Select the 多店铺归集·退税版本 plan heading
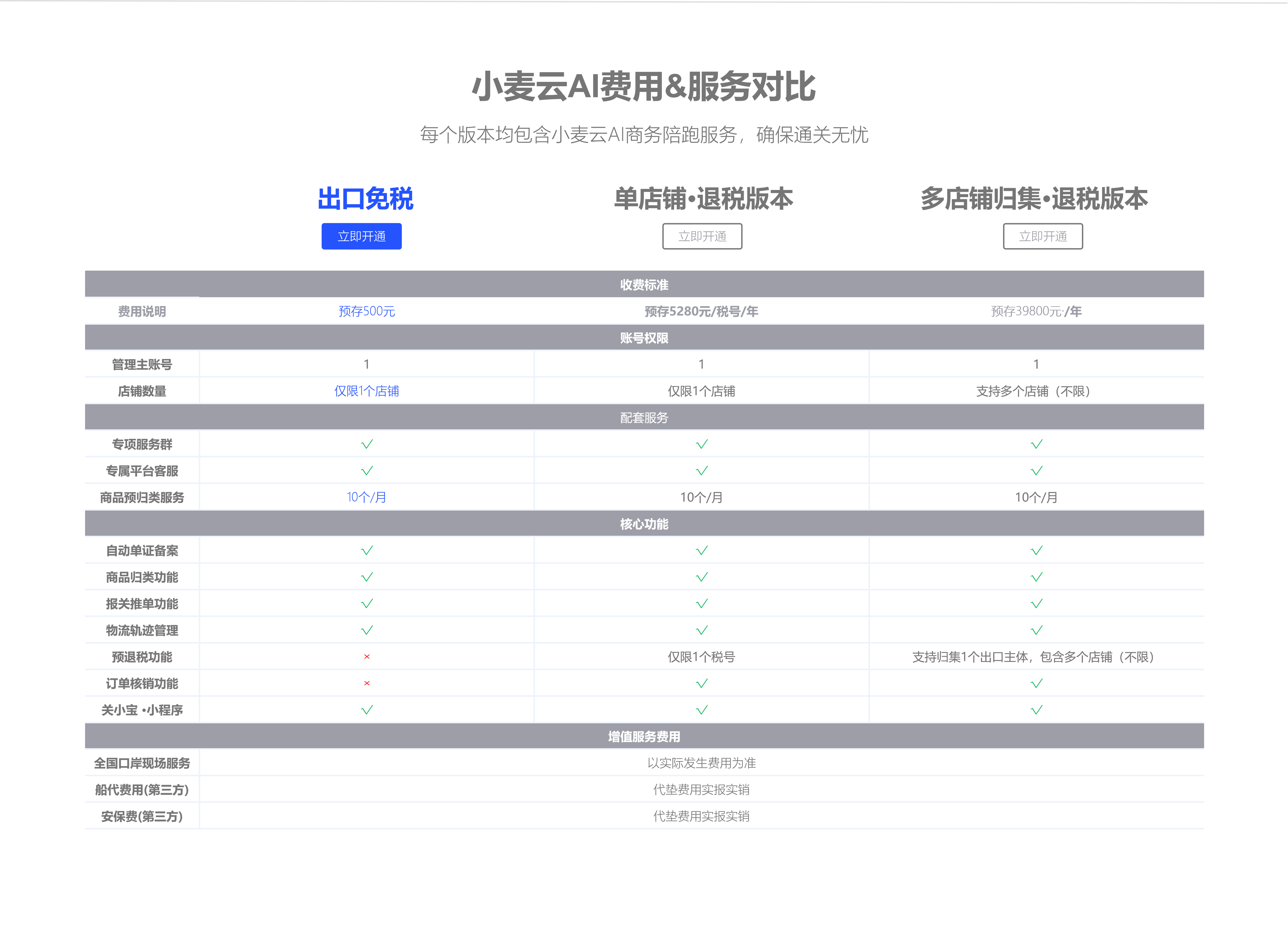The width and height of the screenshot is (1288, 932). 1034,199
